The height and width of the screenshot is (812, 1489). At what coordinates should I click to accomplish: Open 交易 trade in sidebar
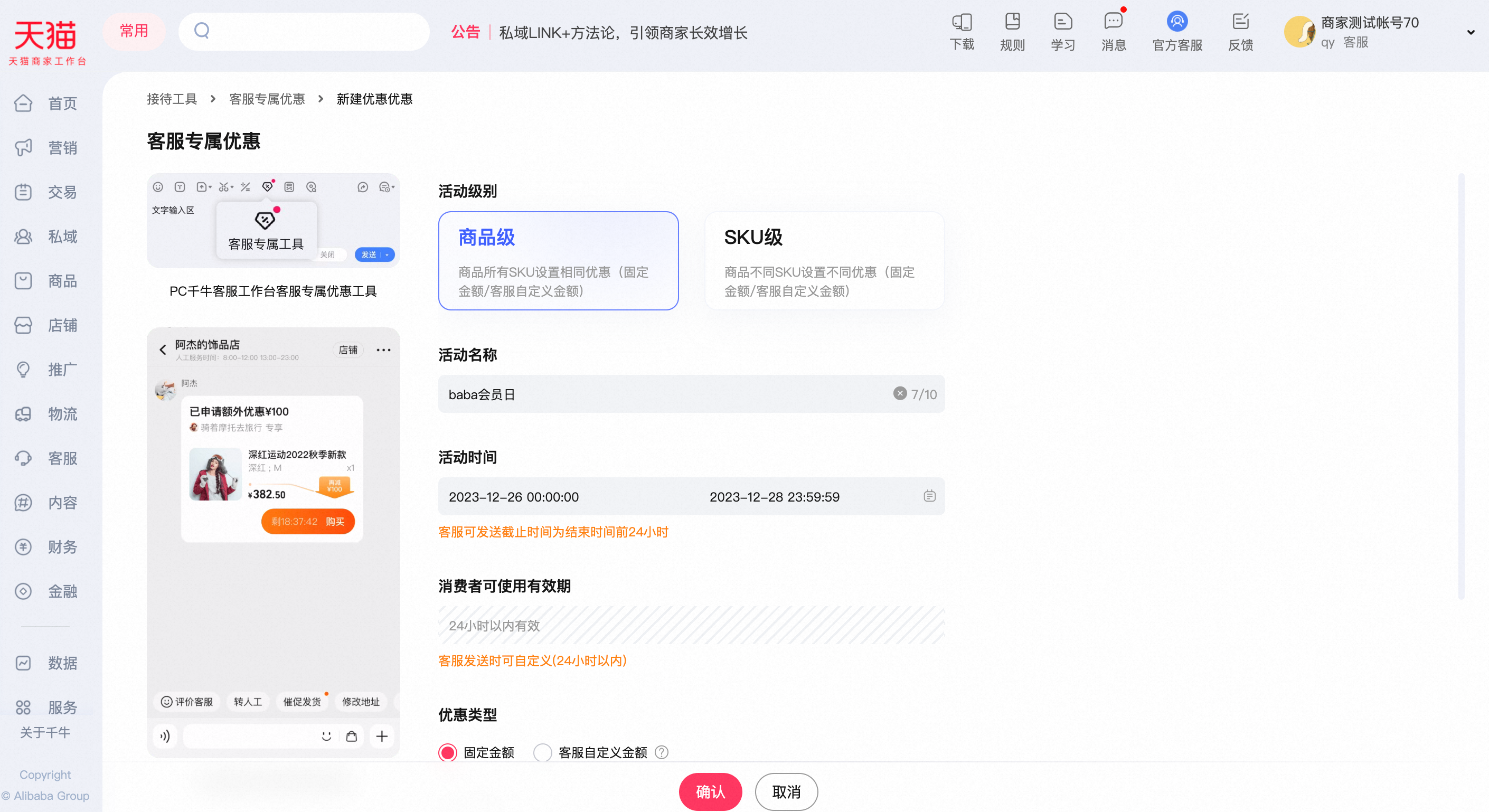tap(45, 192)
